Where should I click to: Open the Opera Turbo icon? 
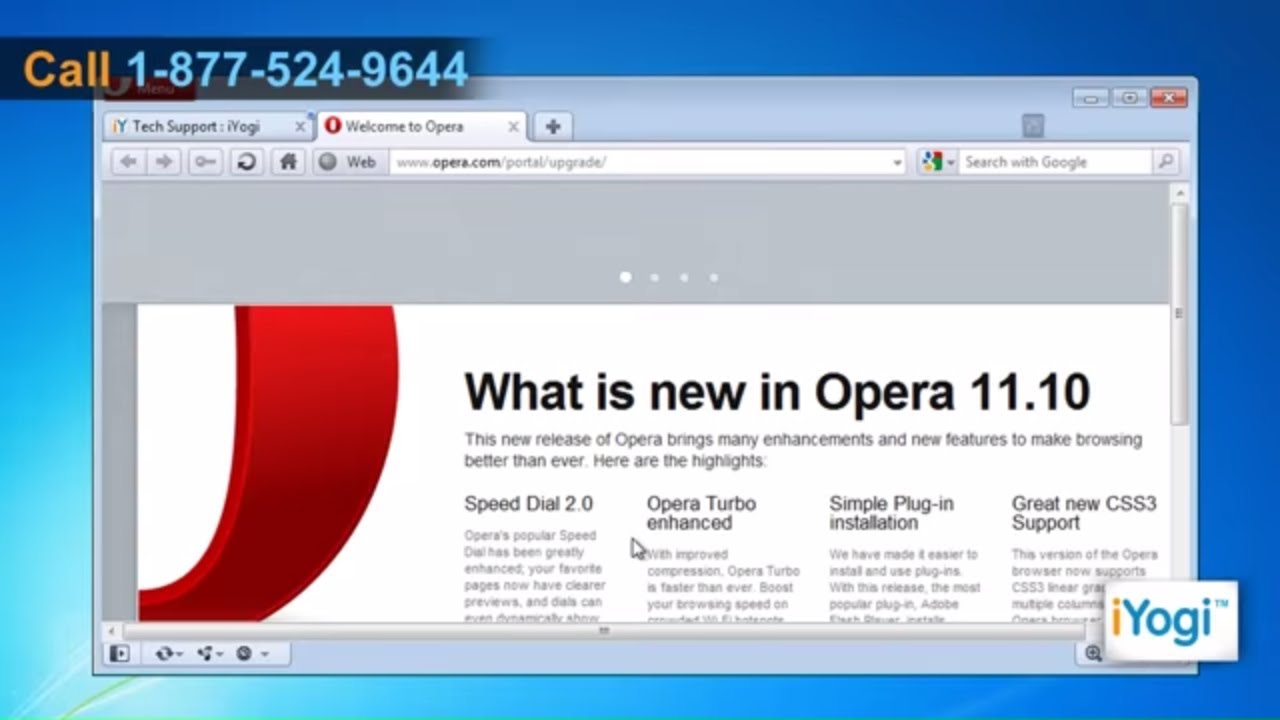click(x=244, y=653)
